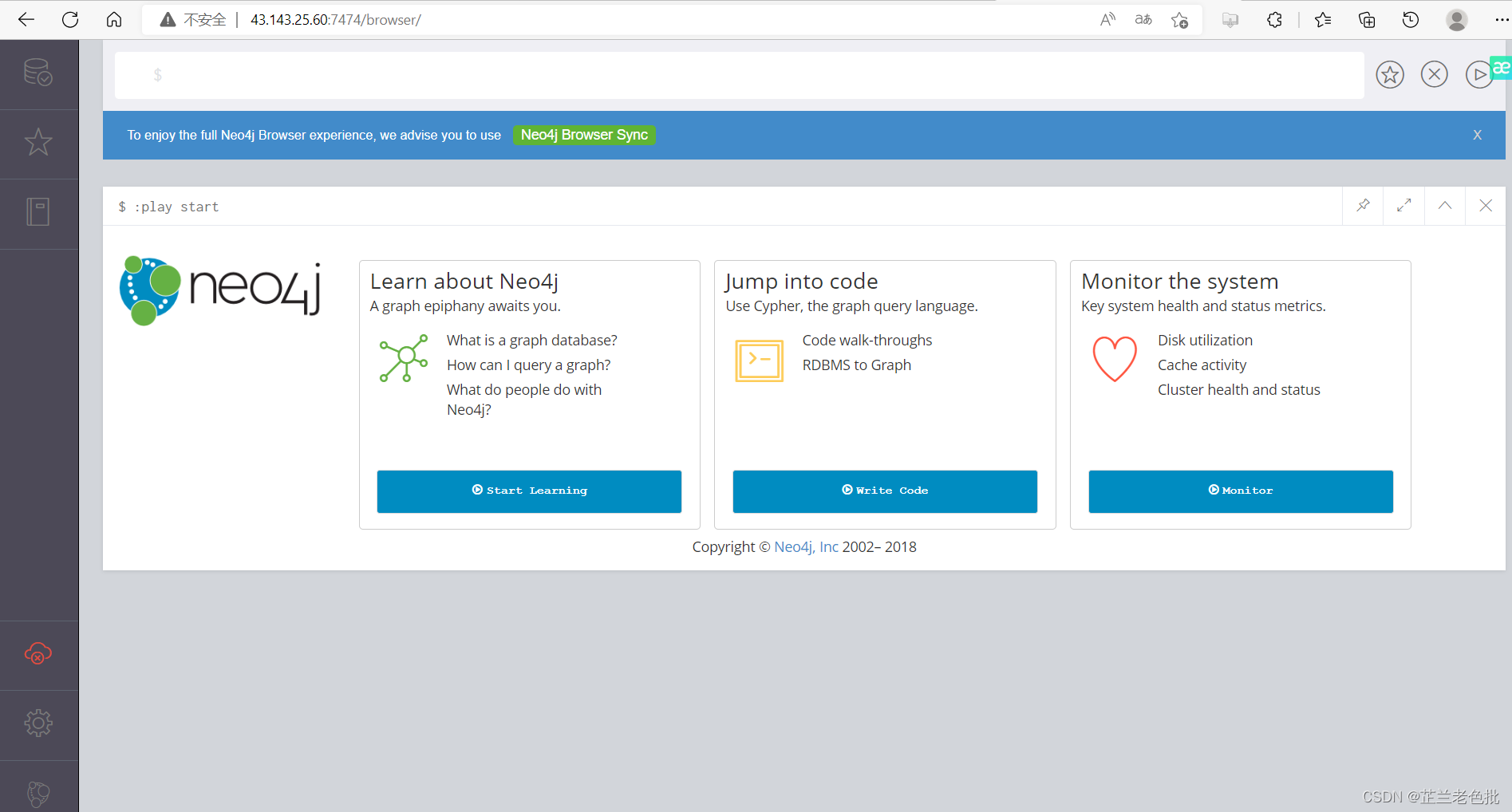Screen dimensions: 1512x812
Task: Click the Neo4j Browser Sync button
Action: pyautogui.click(x=584, y=135)
